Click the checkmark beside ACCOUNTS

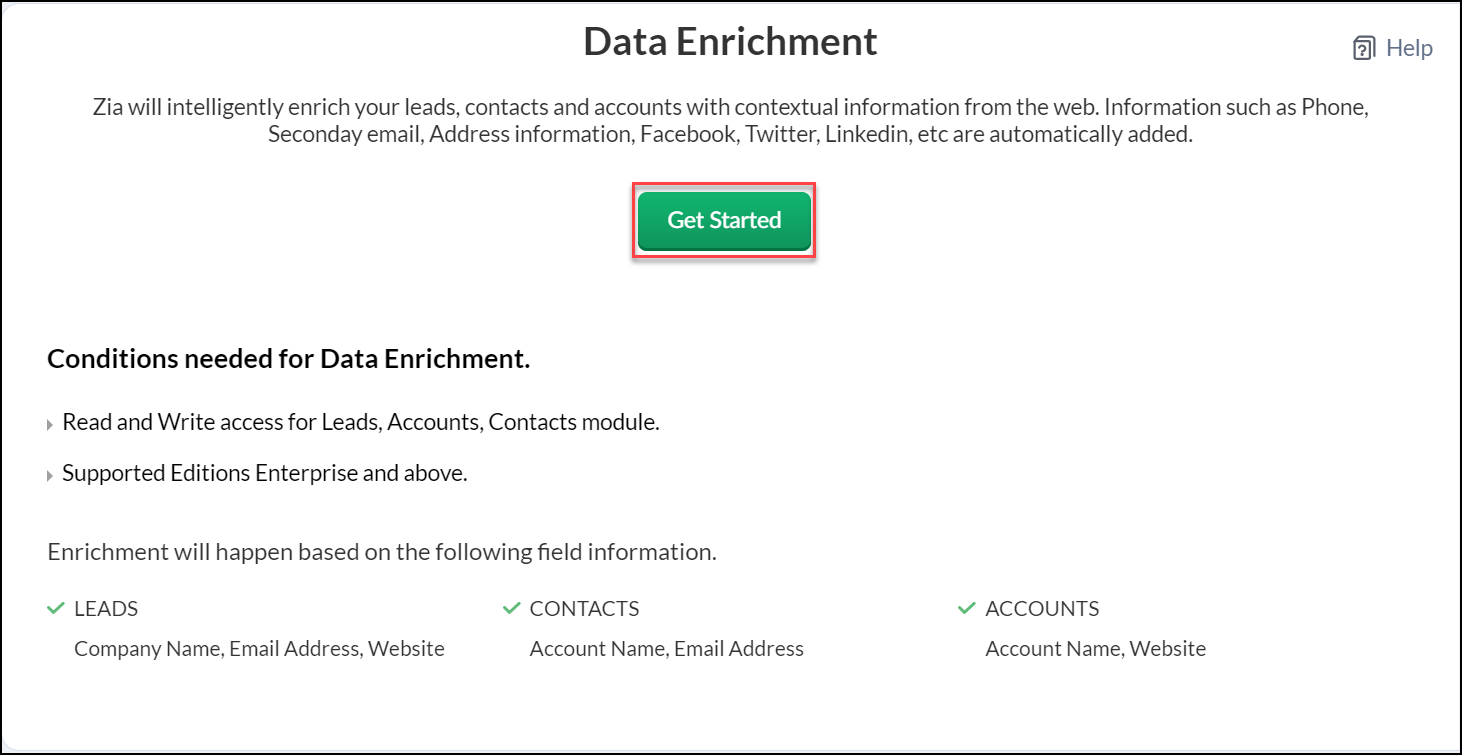click(967, 608)
